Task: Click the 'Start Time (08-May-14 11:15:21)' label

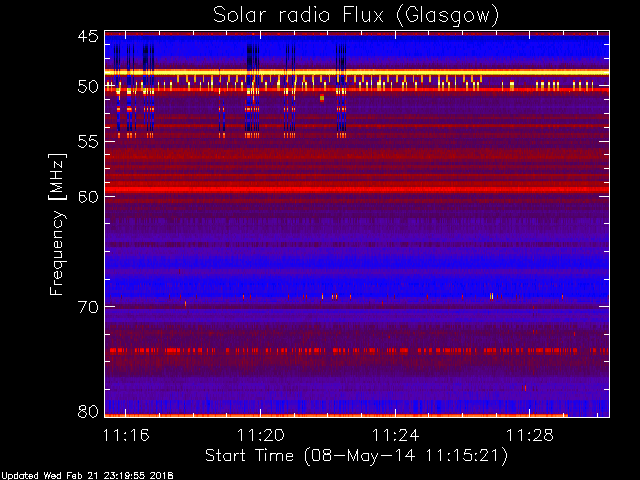Action: point(356,456)
